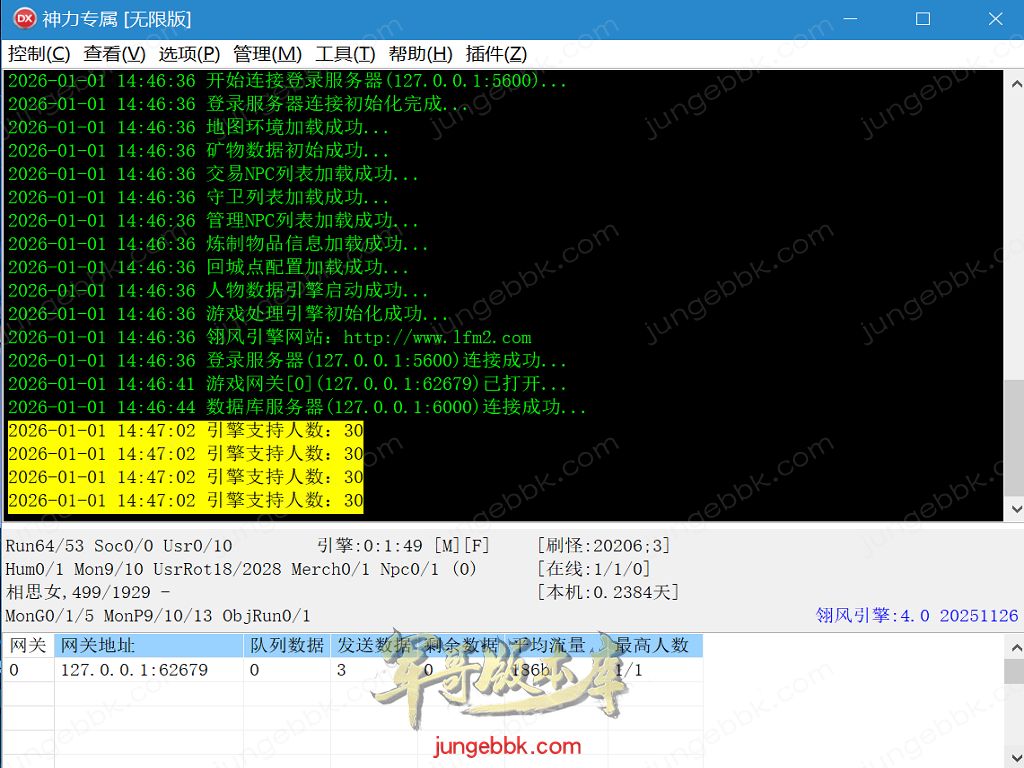Click the log pane scroll down arrow

click(1013, 511)
